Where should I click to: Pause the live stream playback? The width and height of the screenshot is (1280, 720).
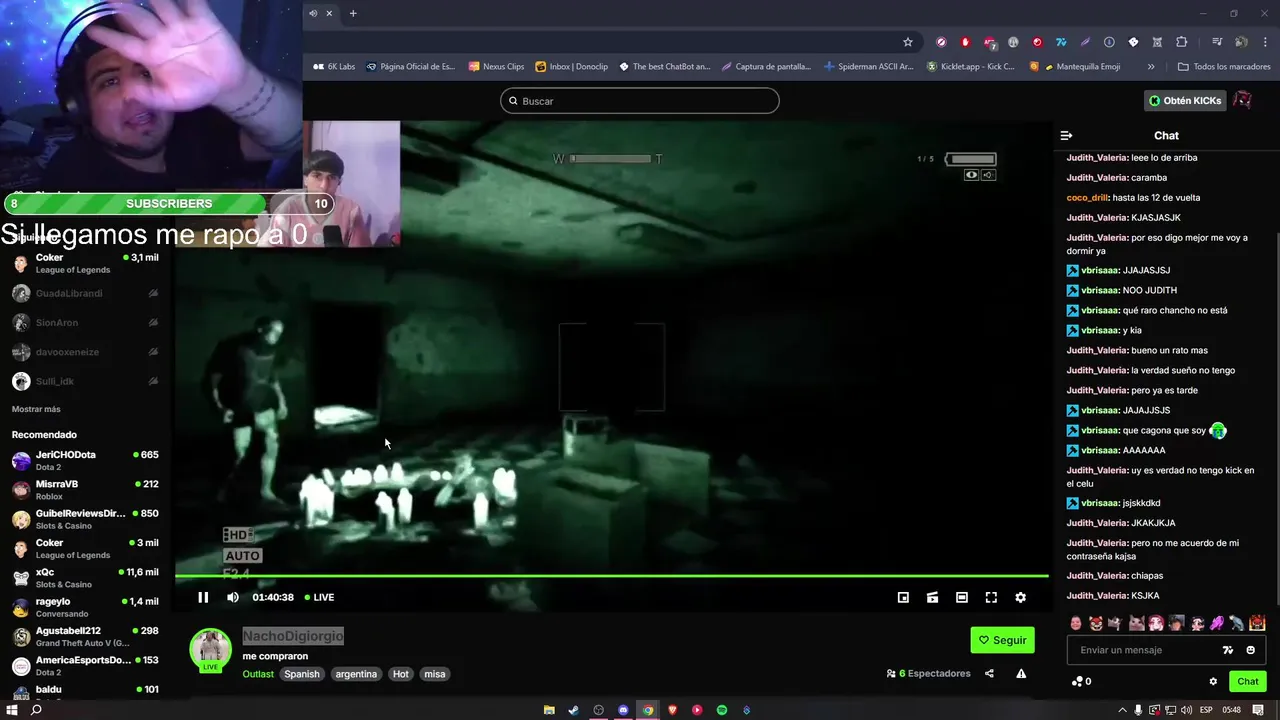tap(203, 597)
